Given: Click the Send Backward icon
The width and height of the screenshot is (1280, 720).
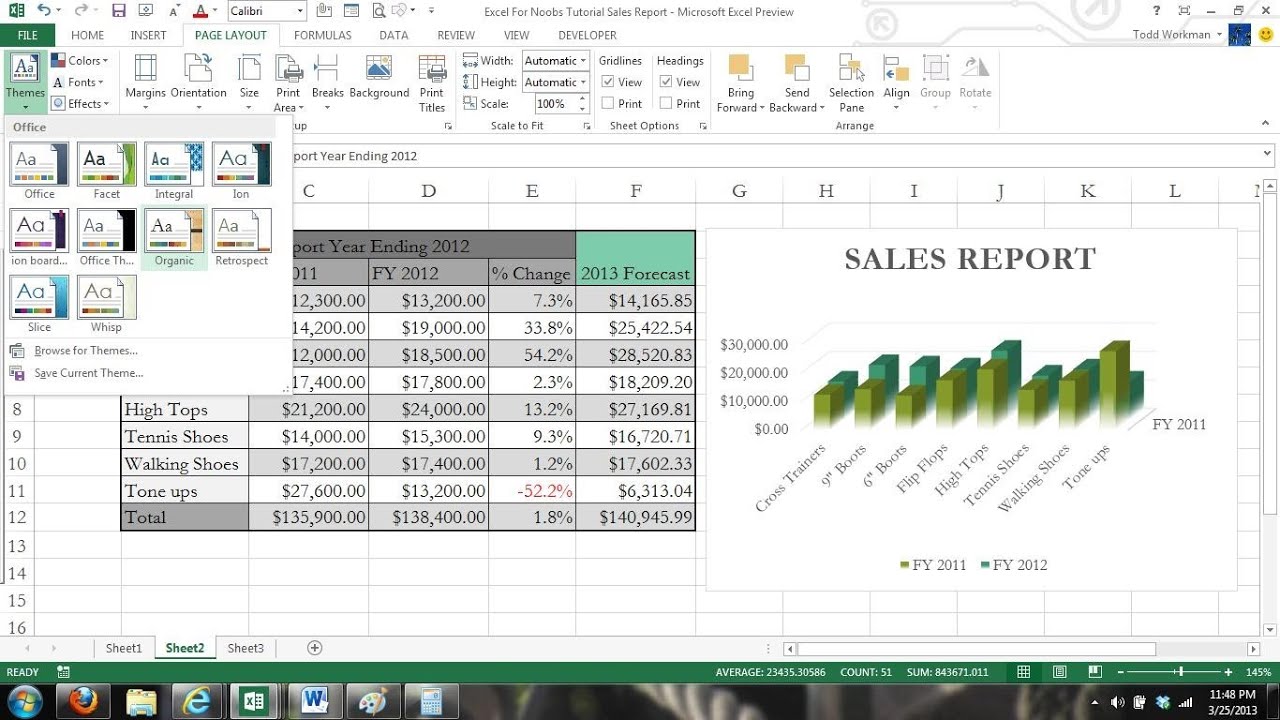Looking at the screenshot, I should point(797,68).
